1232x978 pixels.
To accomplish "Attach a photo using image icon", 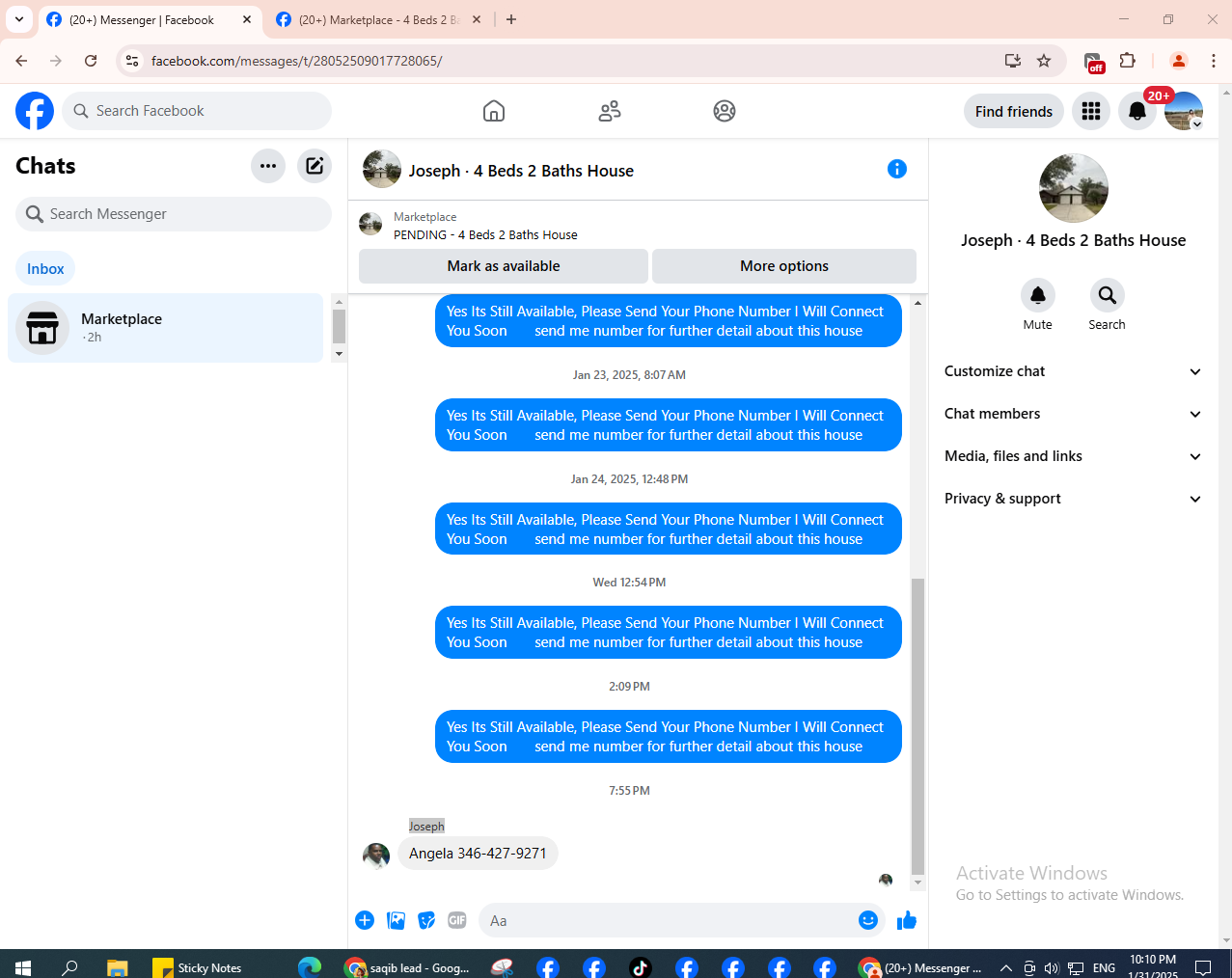I will (396, 920).
